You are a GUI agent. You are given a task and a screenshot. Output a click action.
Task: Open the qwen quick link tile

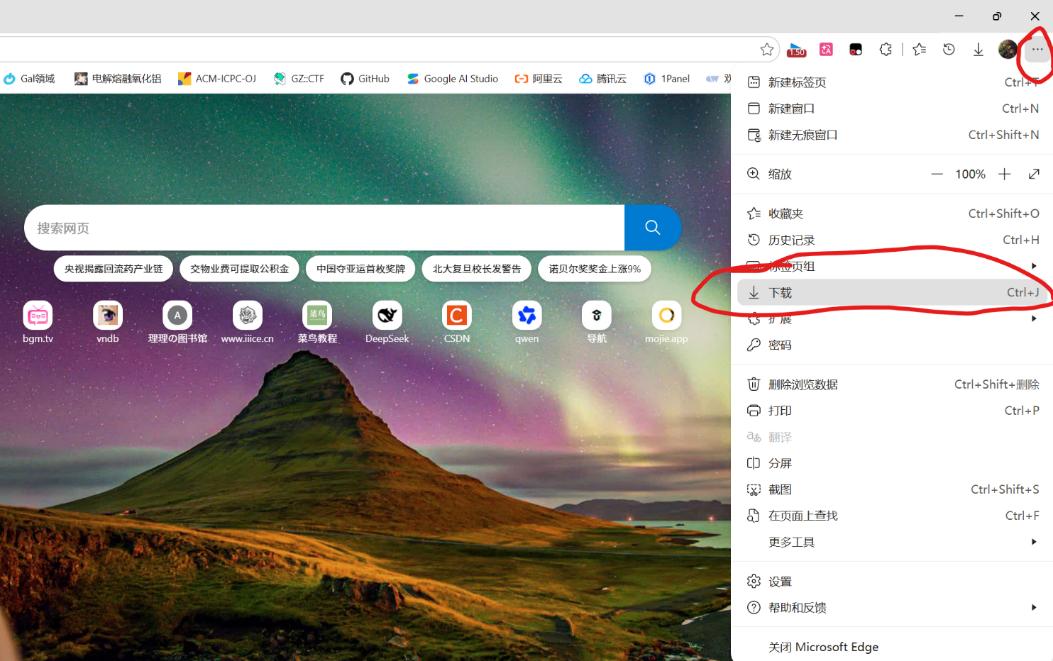coord(526,322)
